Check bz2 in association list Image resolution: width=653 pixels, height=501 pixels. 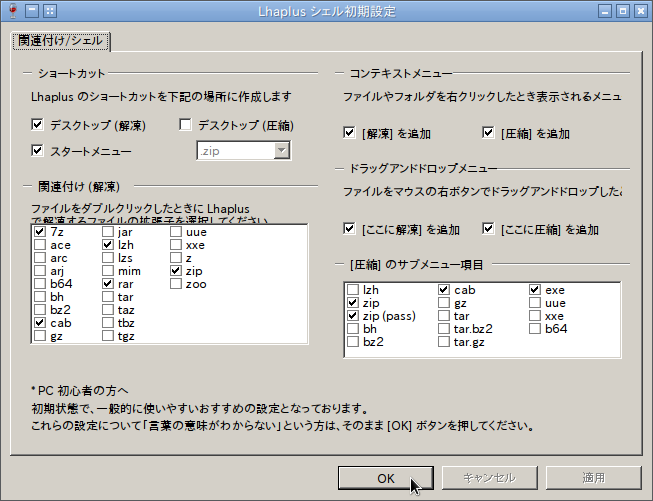[40, 309]
